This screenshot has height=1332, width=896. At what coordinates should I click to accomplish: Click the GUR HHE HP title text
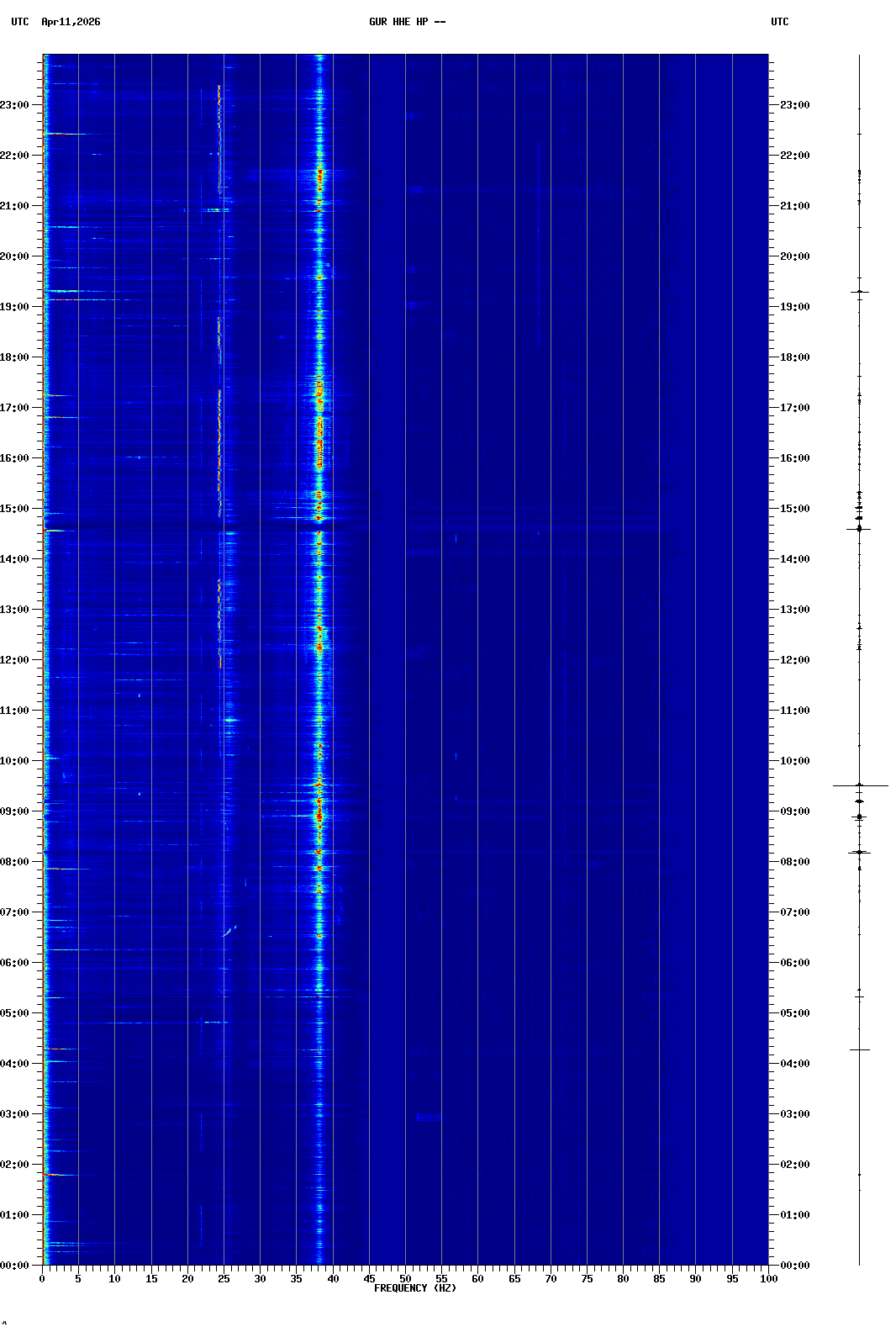[407, 22]
